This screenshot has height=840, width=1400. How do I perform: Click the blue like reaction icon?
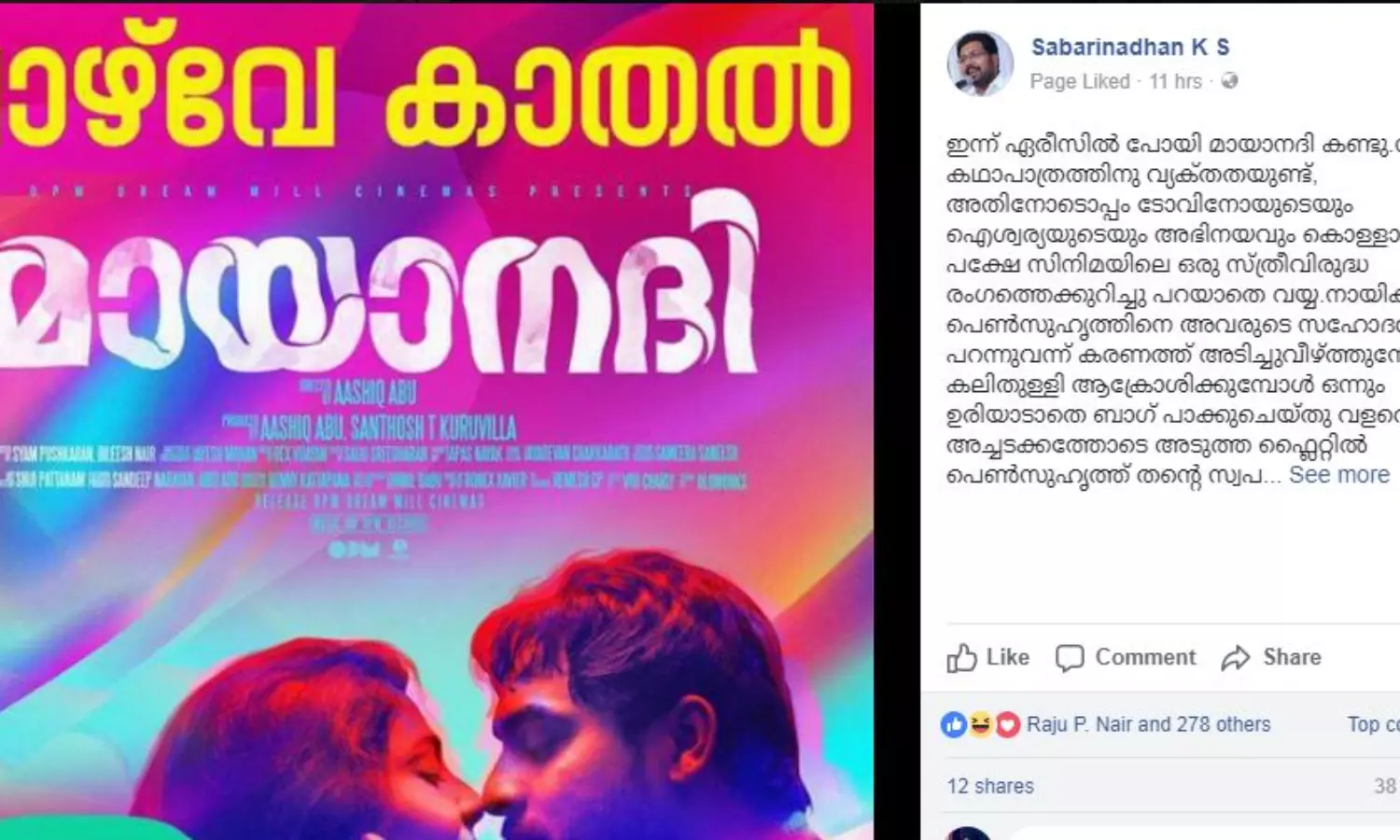[x=954, y=724]
